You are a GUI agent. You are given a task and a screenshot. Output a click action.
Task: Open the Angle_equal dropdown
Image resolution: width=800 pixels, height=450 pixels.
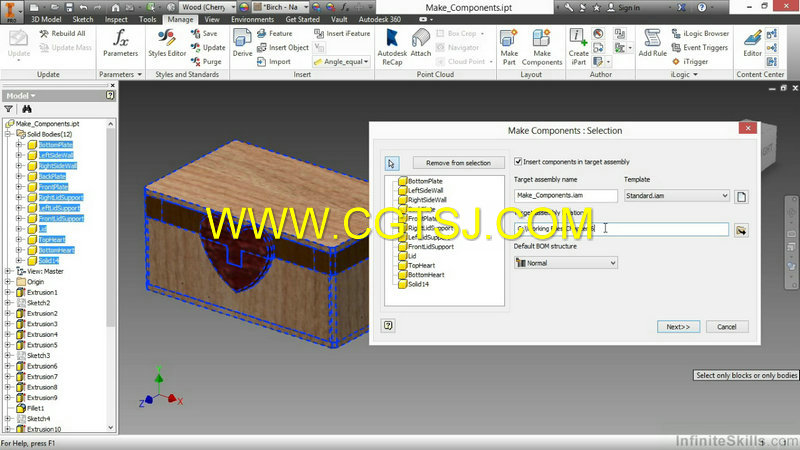(366, 61)
